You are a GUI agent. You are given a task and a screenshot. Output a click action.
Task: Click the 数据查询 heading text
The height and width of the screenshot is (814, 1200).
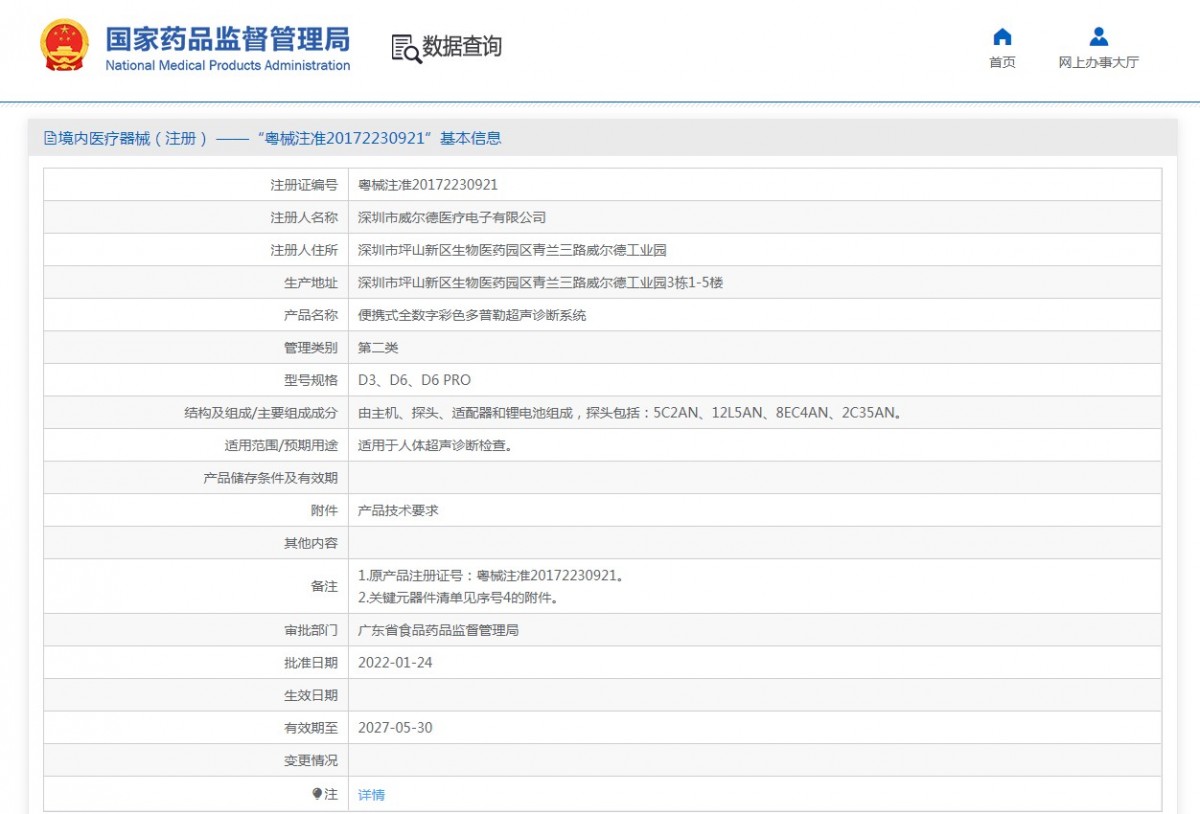point(462,46)
